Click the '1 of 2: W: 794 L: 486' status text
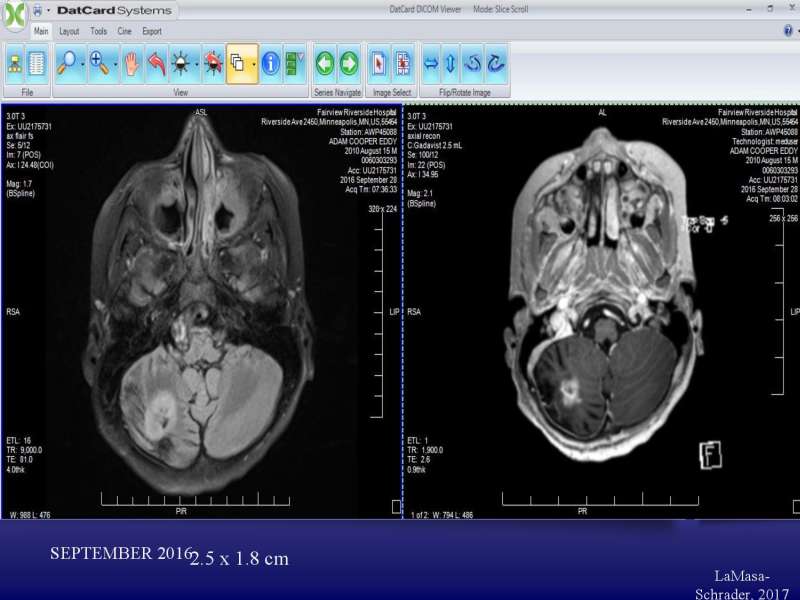Viewport: 800px width, 600px height. 442,515
